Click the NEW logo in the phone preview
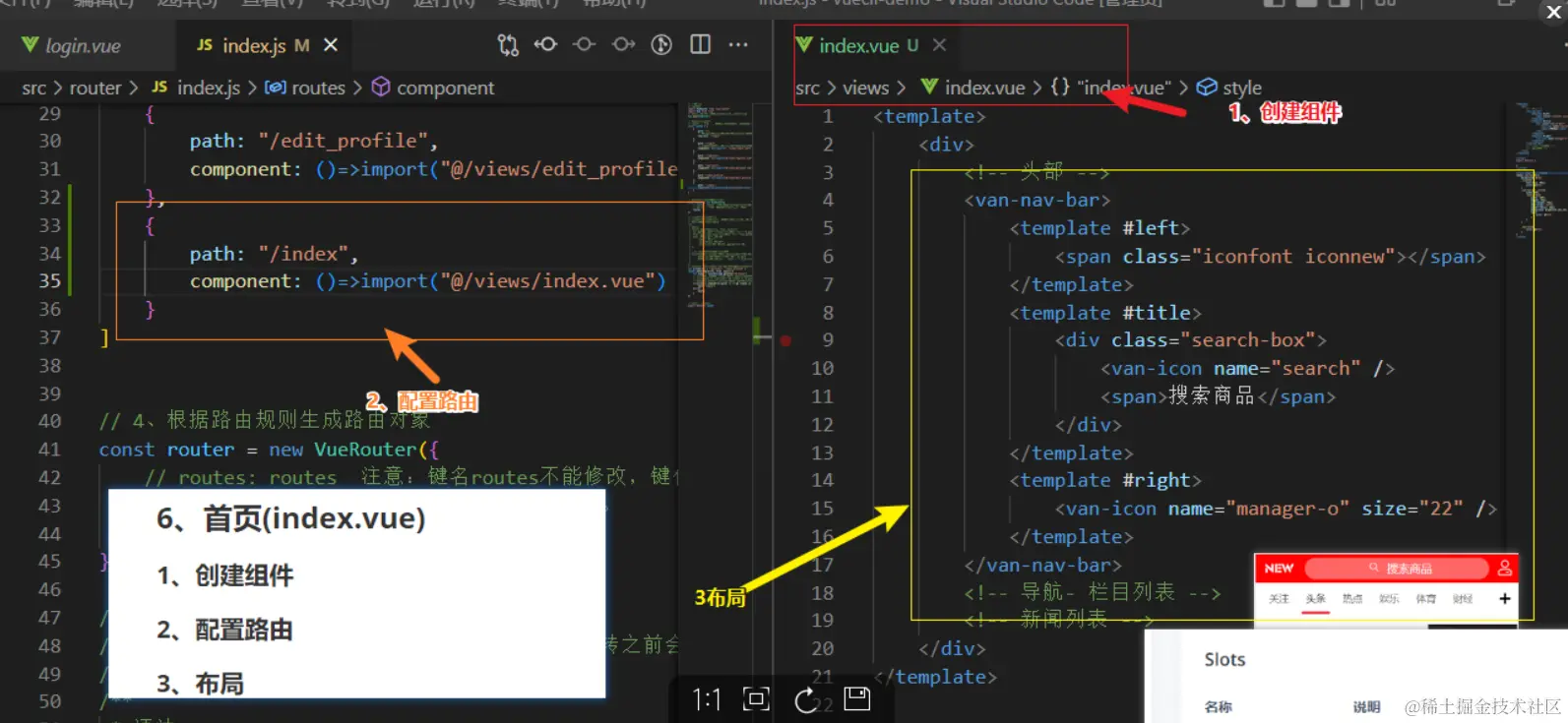 [1279, 568]
